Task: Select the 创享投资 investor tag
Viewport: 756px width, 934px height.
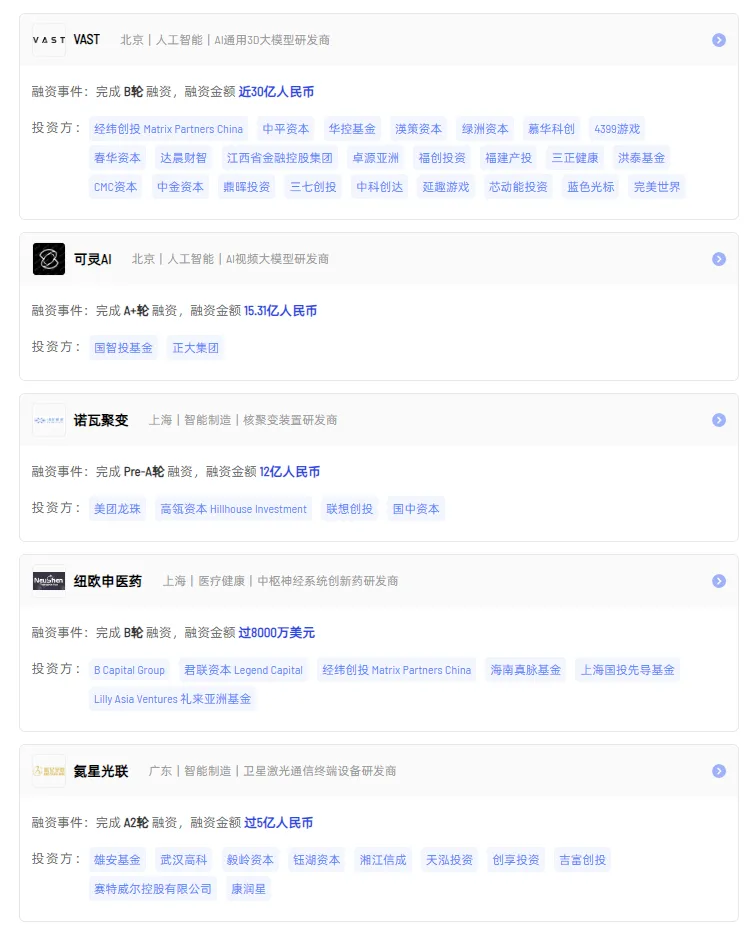Action: tap(516, 860)
